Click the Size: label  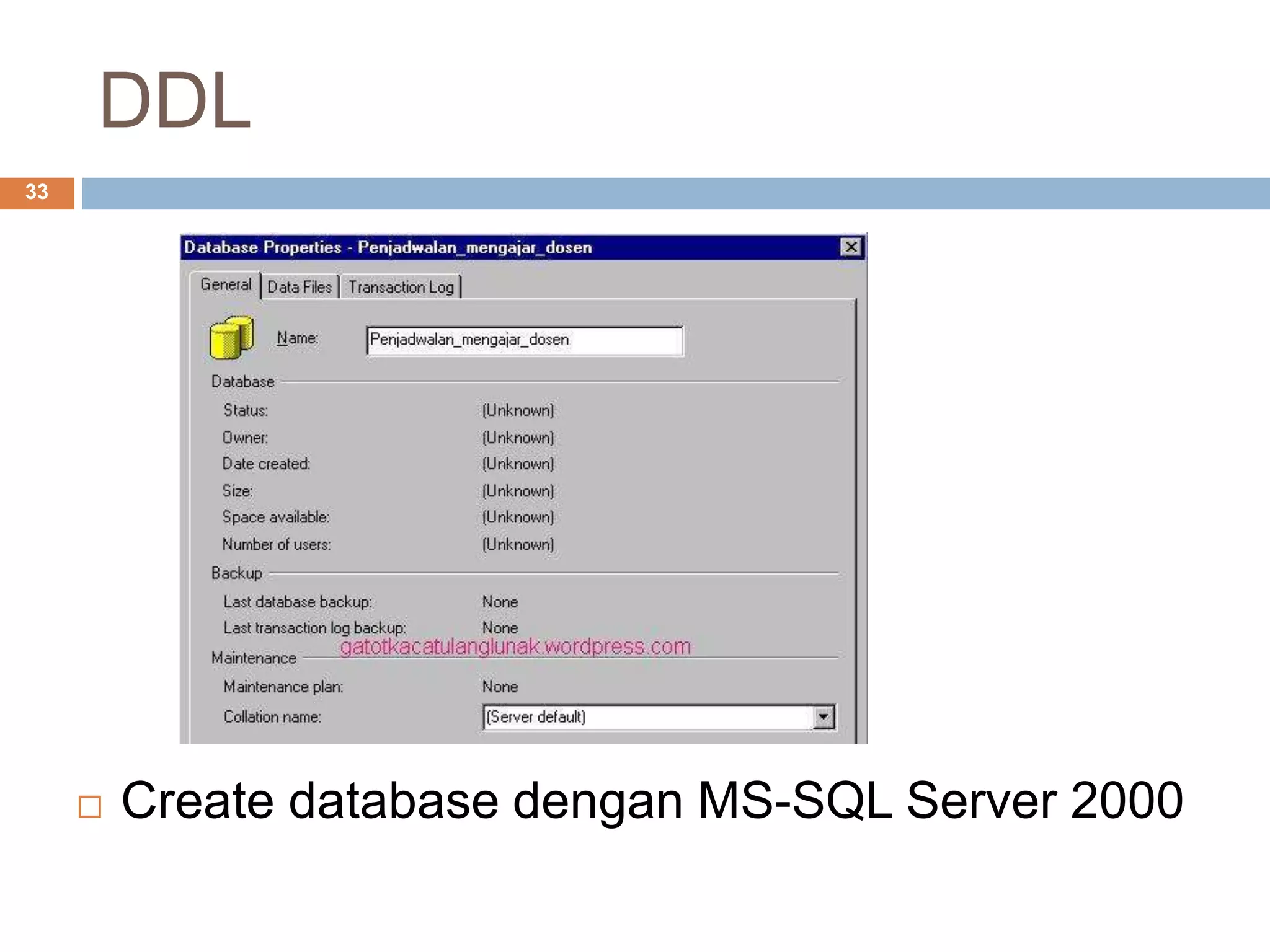click(x=238, y=491)
